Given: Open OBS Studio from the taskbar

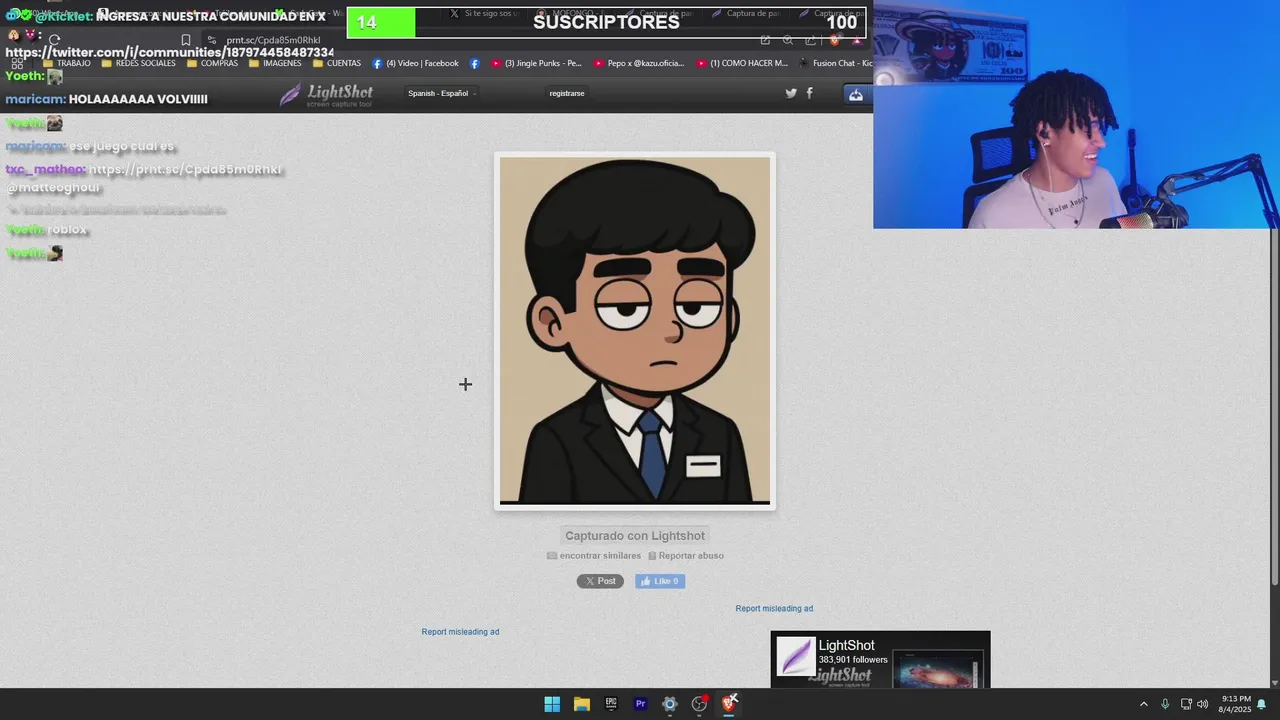Looking at the screenshot, I should click(x=700, y=704).
